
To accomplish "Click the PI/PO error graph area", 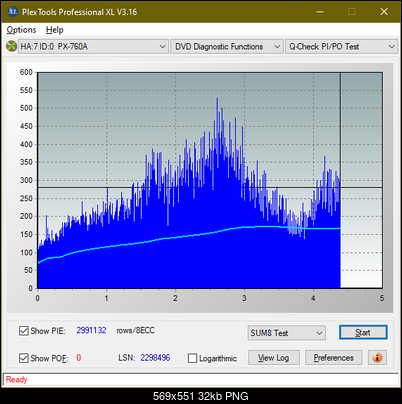I will pyautogui.click(x=210, y=180).
